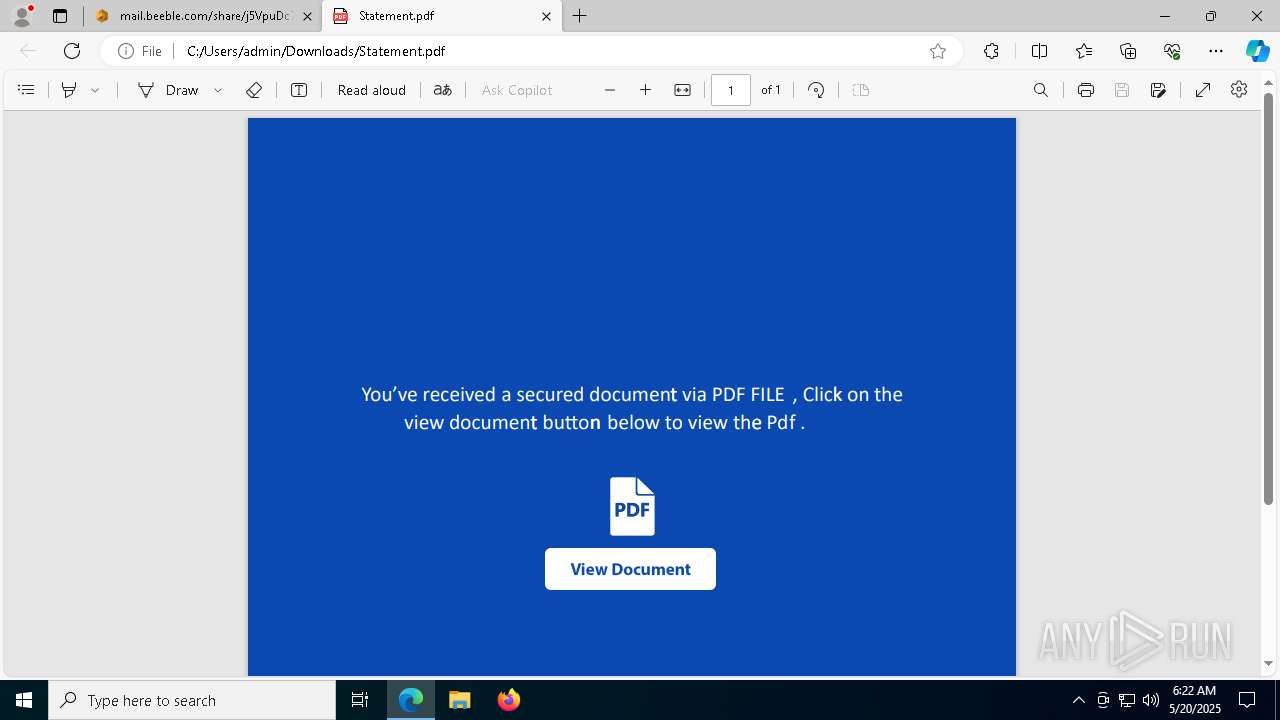Click the PDF file icon in document

coord(632,506)
